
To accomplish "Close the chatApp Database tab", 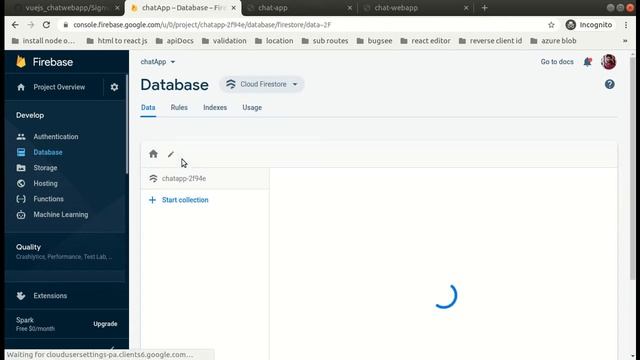I will [x=233, y=8].
